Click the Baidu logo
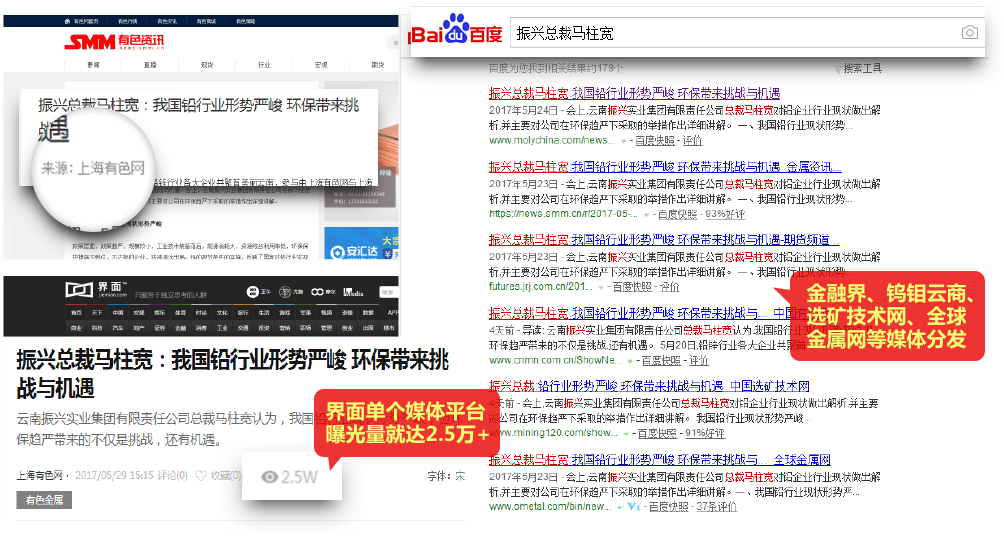The height and width of the screenshot is (536, 1004). [456, 29]
